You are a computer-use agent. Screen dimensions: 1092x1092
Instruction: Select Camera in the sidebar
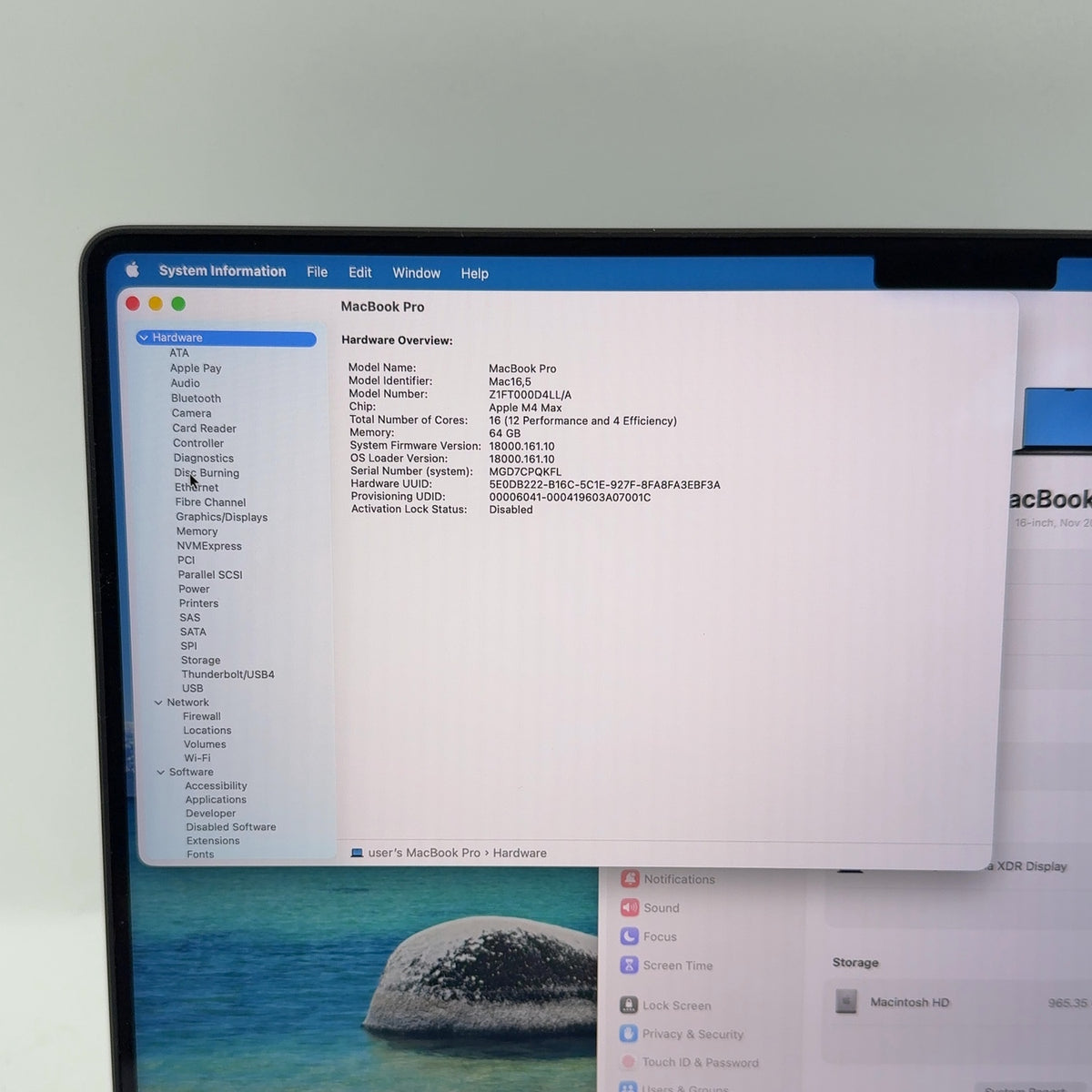(x=191, y=413)
